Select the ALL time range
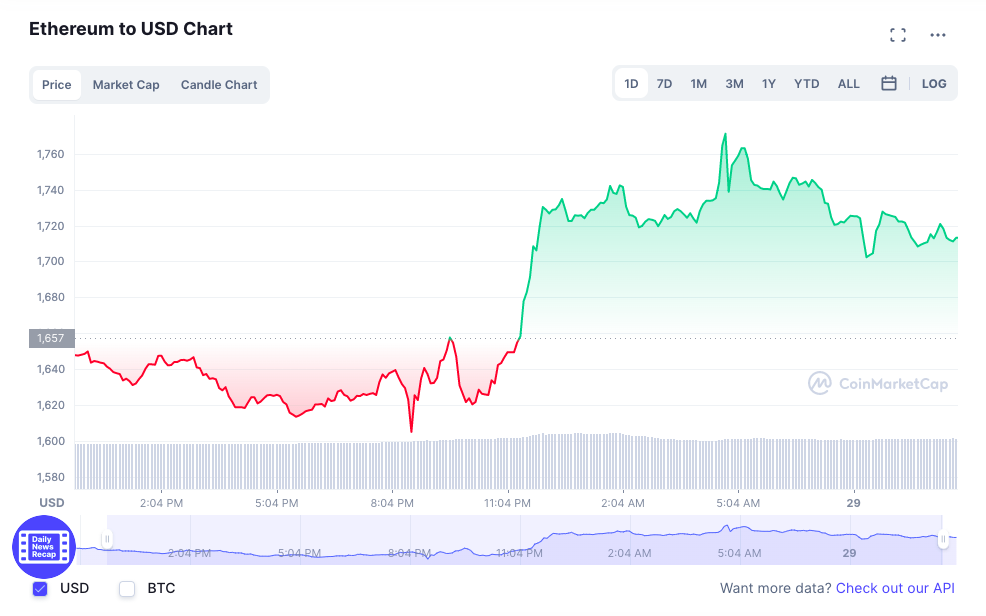This screenshot has height=616, width=986. pyautogui.click(x=848, y=84)
